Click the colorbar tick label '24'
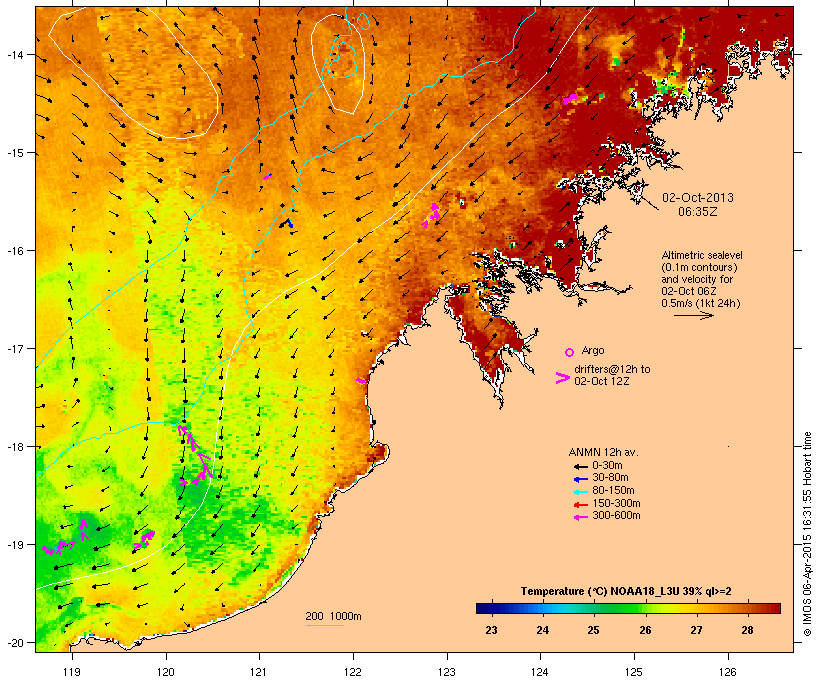 [542, 630]
